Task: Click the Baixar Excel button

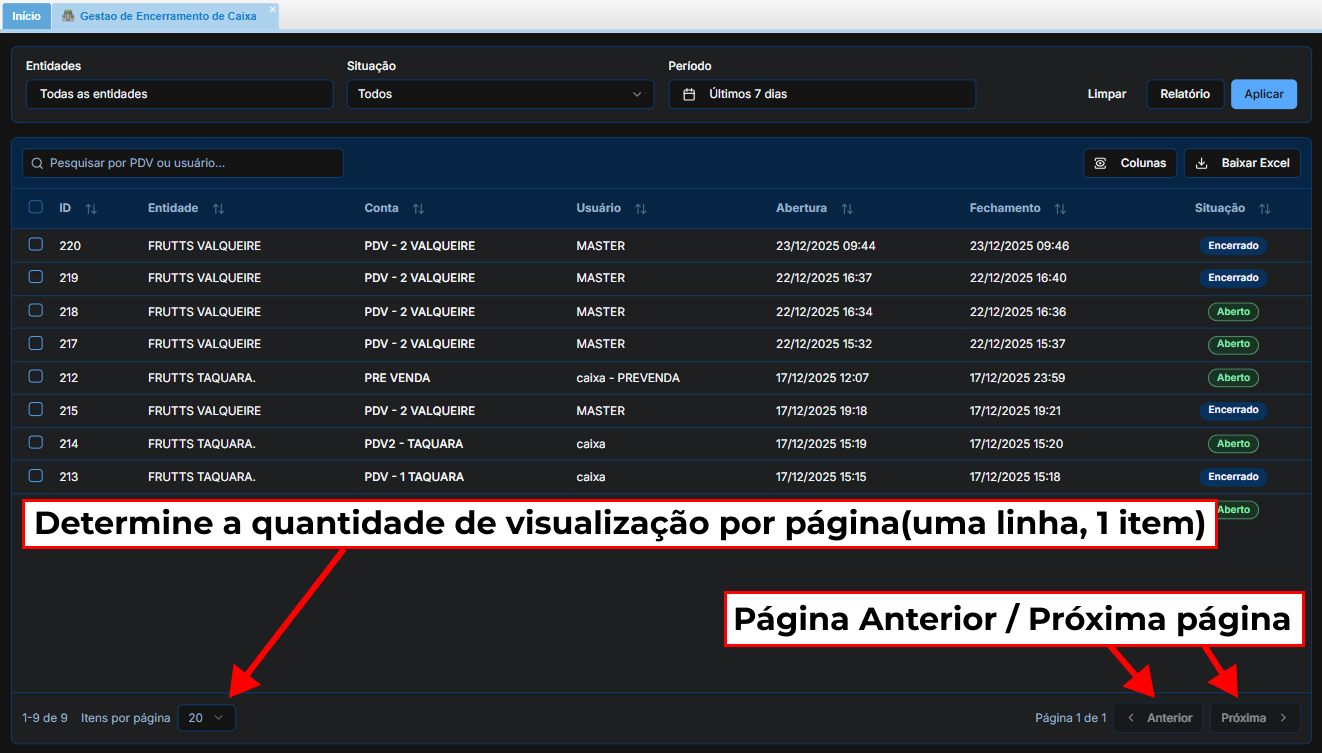Action: (x=1242, y=163)
